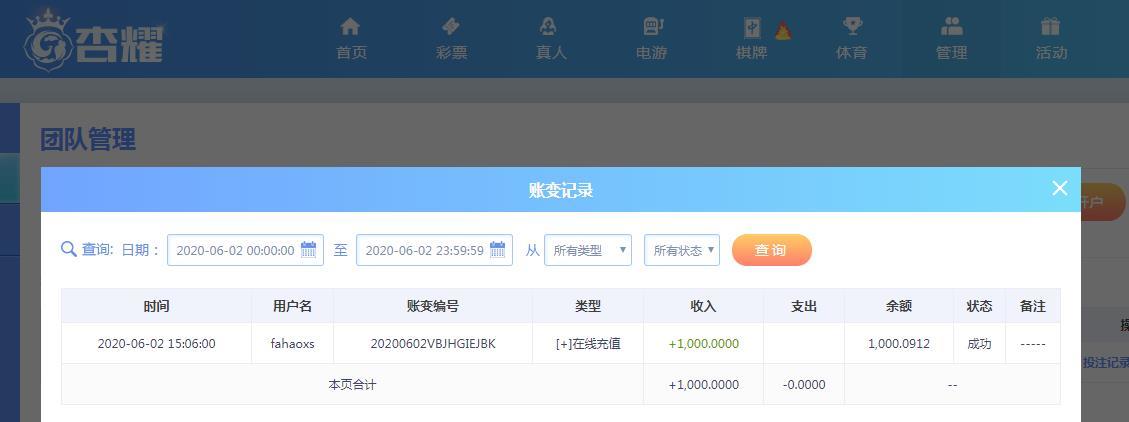This screenshot has width=1129, height=422.
Task: Click the hot flame badge on 棋牌
Action: pyautogui.click(x=783, y=30)
